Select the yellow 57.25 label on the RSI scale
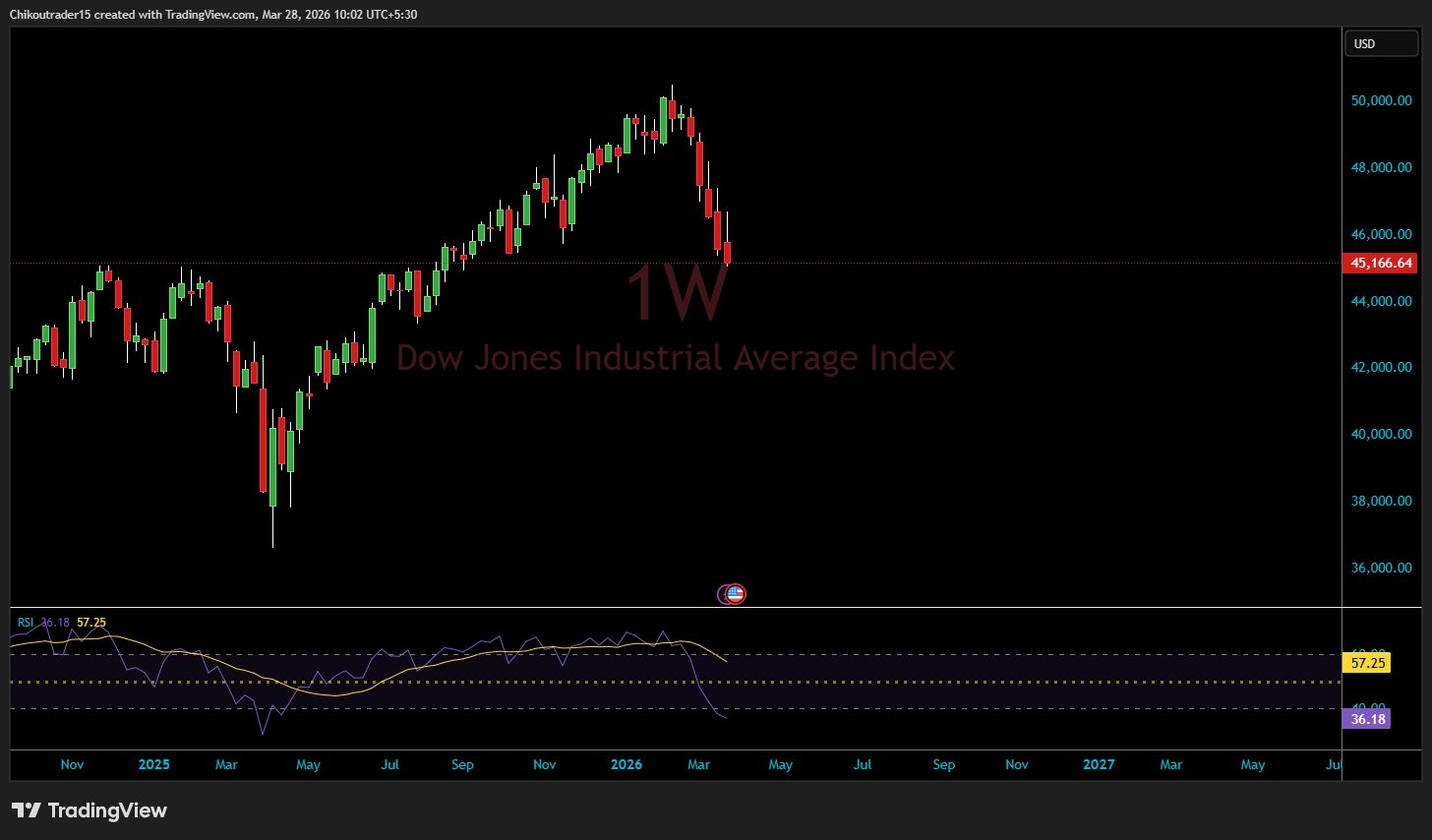 [1368, 663]
